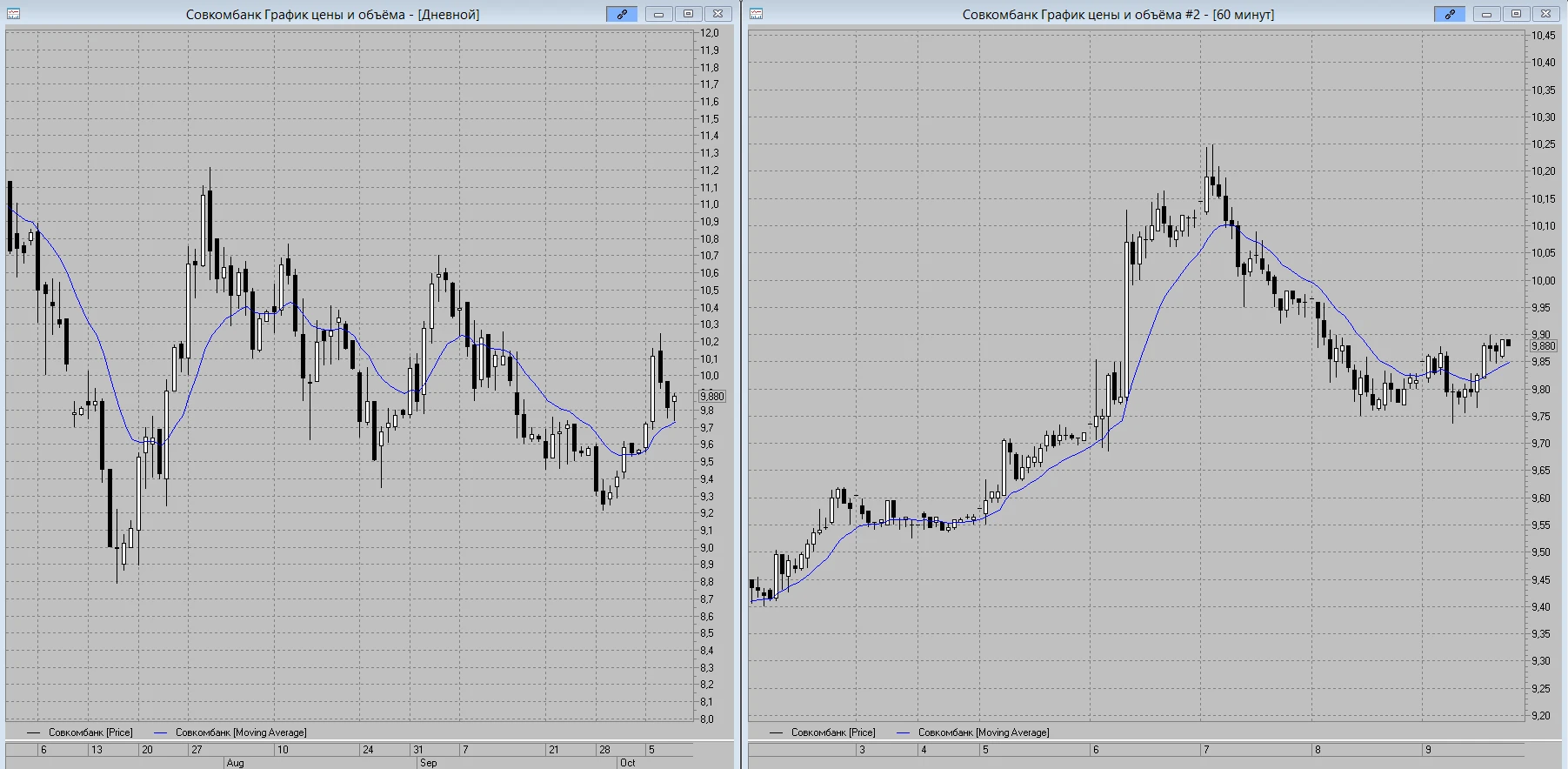Click Совкомбанк [Moving Average] legend in the daily chart
Image resolution: width=1568 pixels, height=769 pixels.
pos(241,732)
